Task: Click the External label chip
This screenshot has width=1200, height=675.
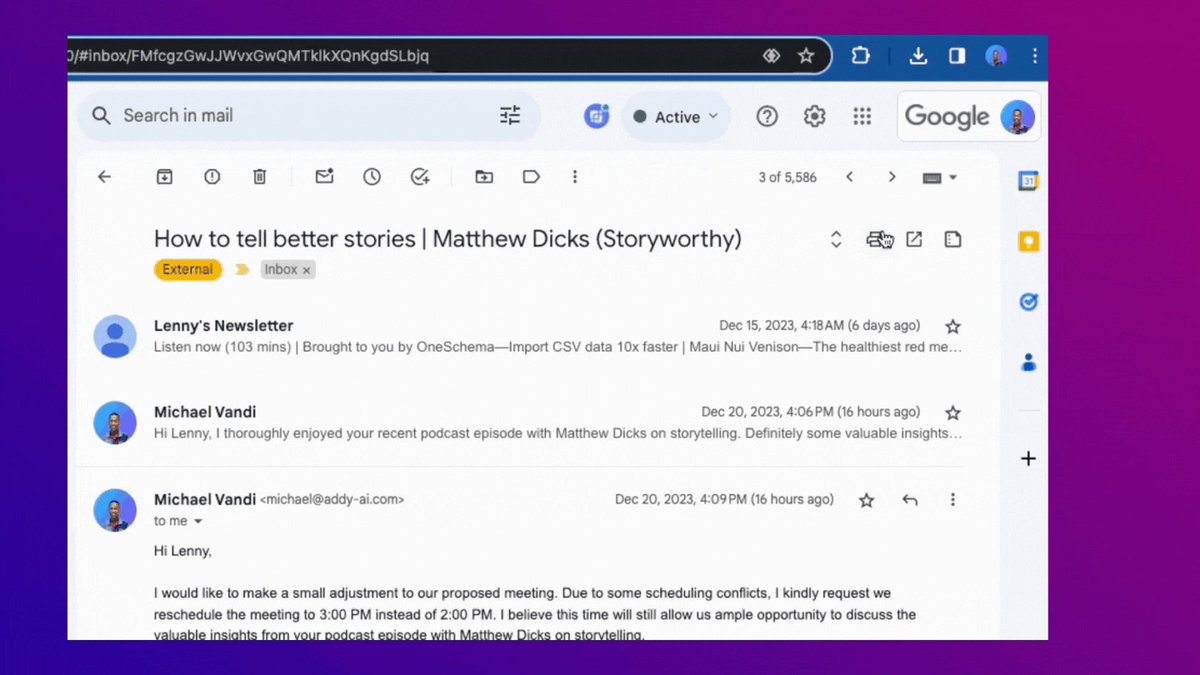Action: pyautogui.click(x=188, y=269)
